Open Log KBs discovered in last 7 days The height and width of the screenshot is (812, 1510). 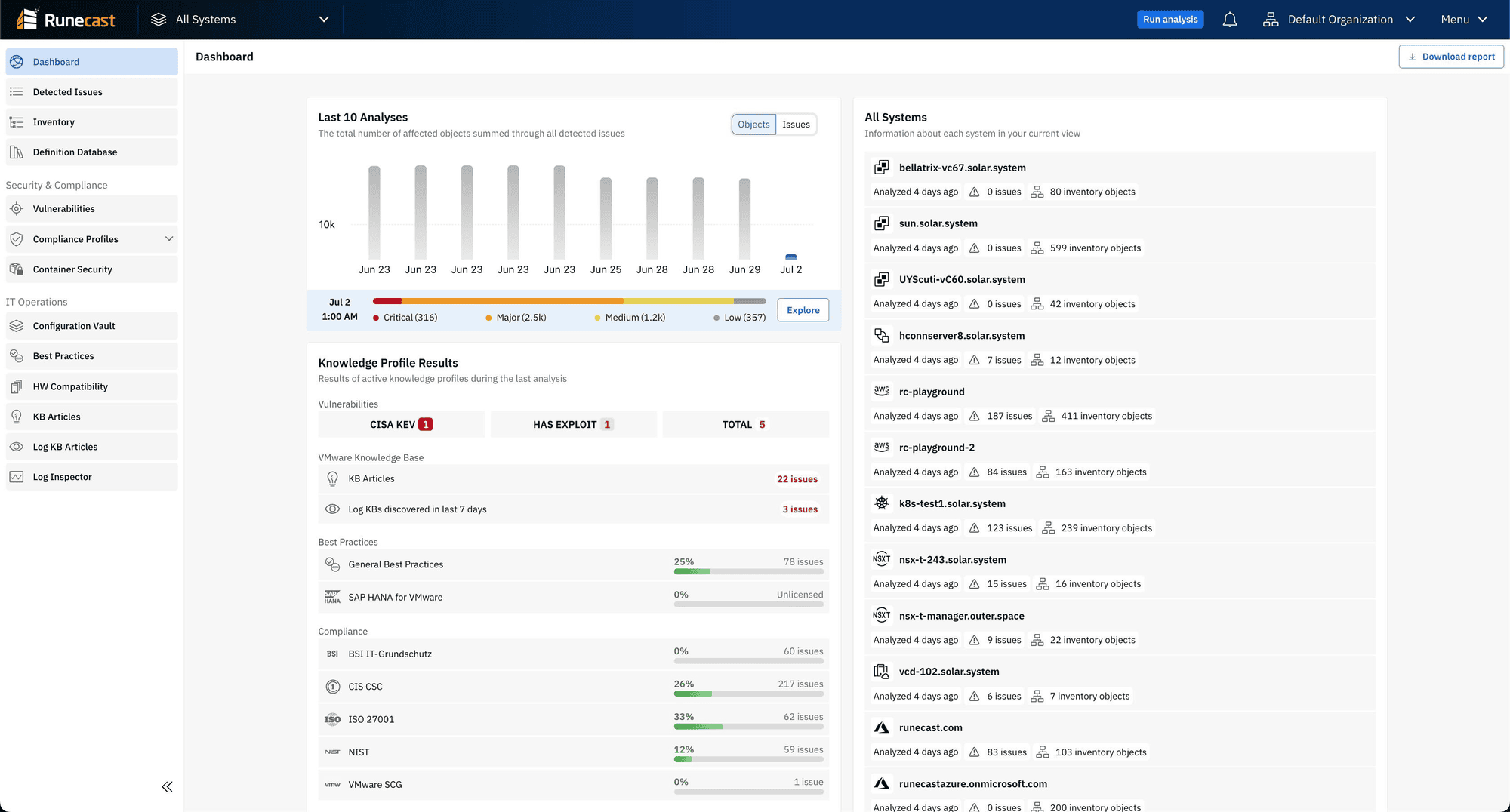click(x=574, y=509)
